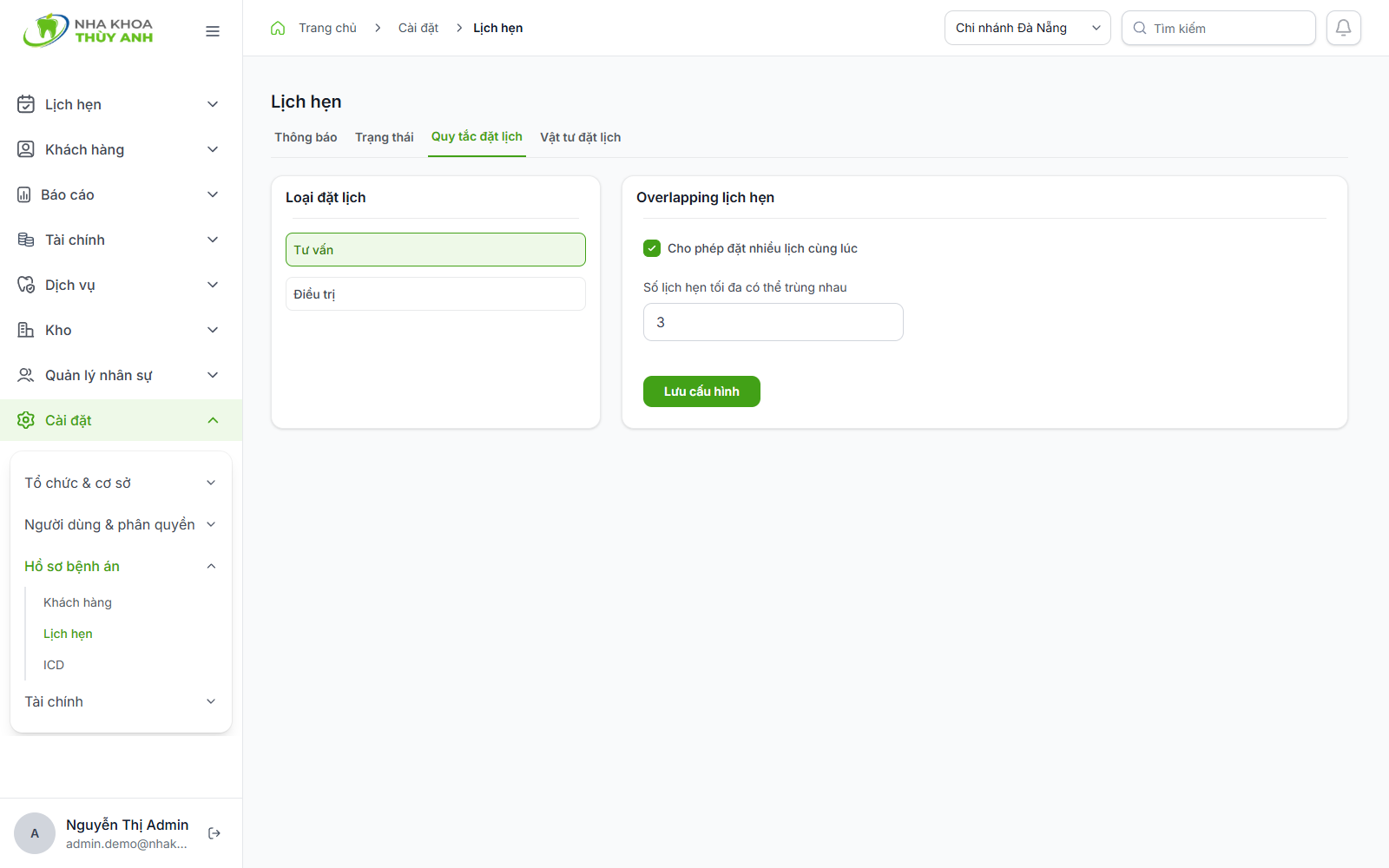This screenshot has width=1389, height=868.
Task: Click the logout icon beside admin name
Action: click(214, 833)
